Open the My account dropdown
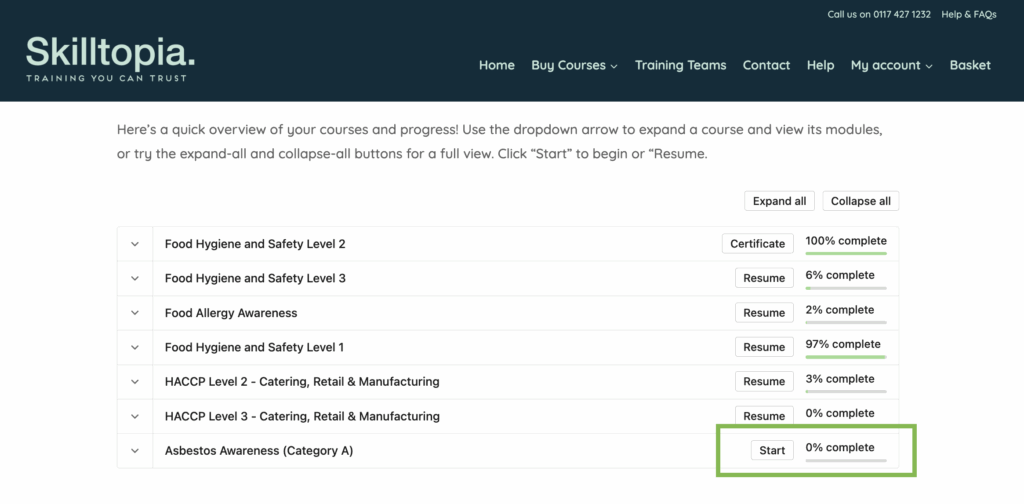The width and height of the screenshot is (1024, 504). click(891, 65)
